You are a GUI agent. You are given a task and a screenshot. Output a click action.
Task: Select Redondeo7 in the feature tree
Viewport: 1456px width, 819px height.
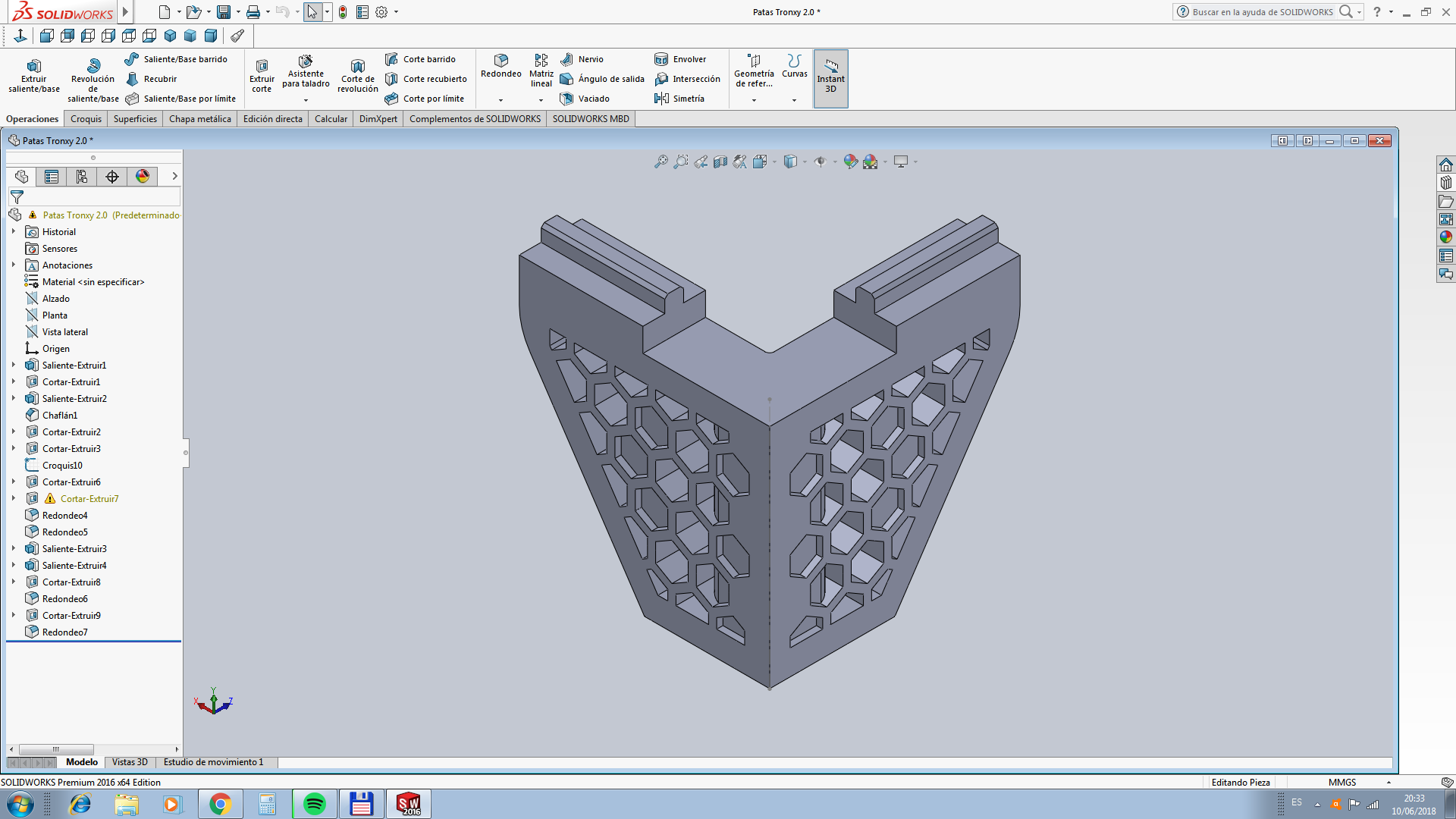57,632
